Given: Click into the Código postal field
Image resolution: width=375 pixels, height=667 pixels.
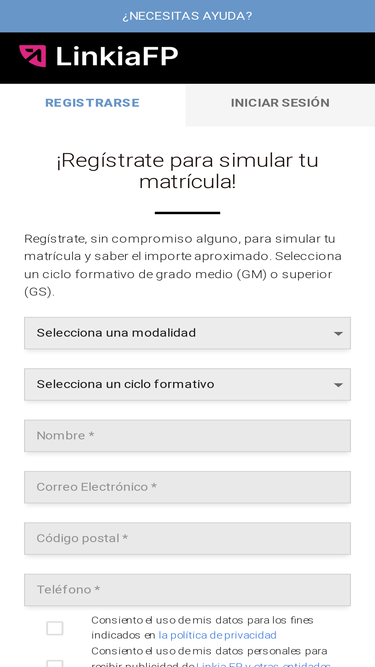Looking at the screenshot, I should (188, 539).
